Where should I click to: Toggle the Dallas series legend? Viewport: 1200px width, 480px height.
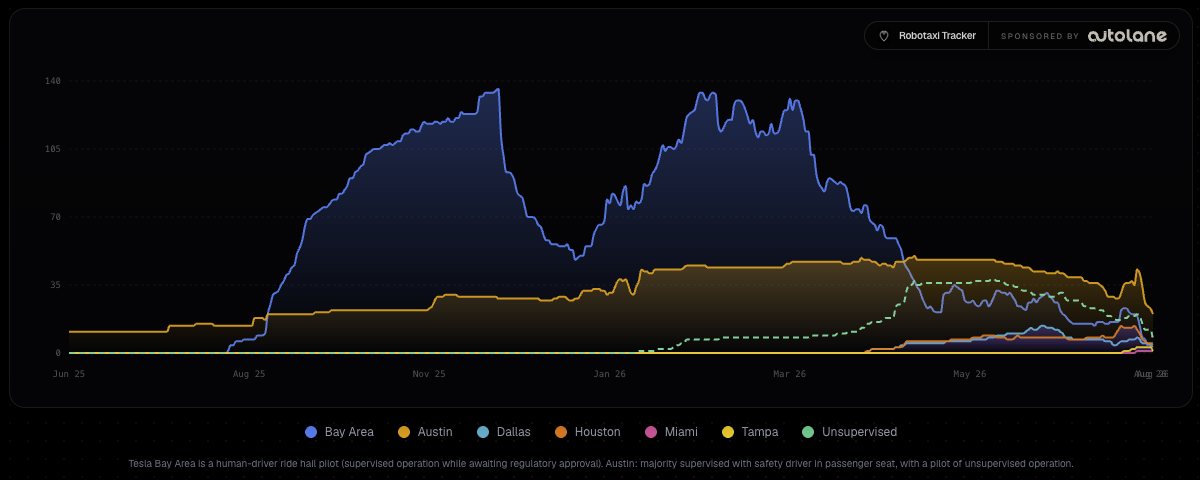(x=503, y=432)
